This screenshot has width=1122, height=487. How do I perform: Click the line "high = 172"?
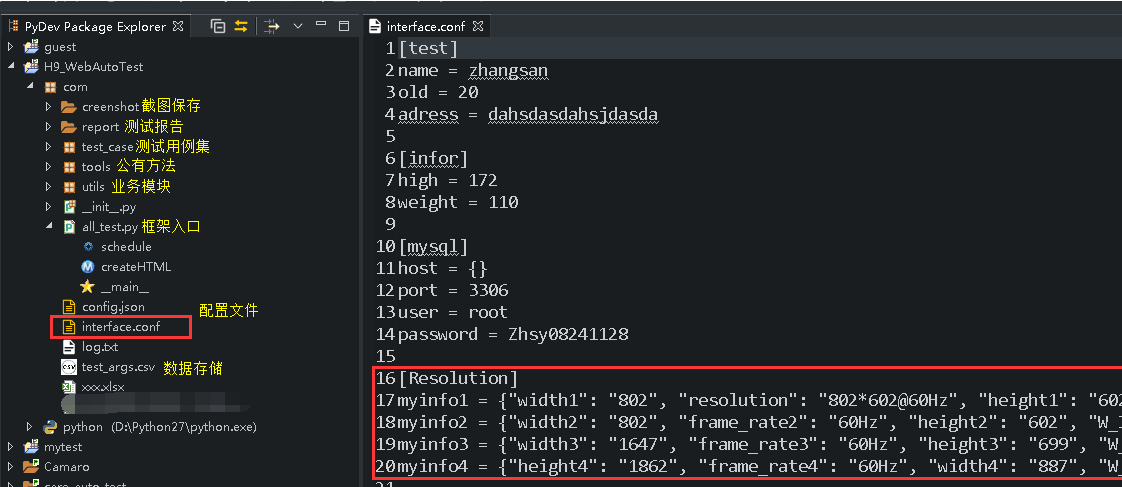click(447, 180)
